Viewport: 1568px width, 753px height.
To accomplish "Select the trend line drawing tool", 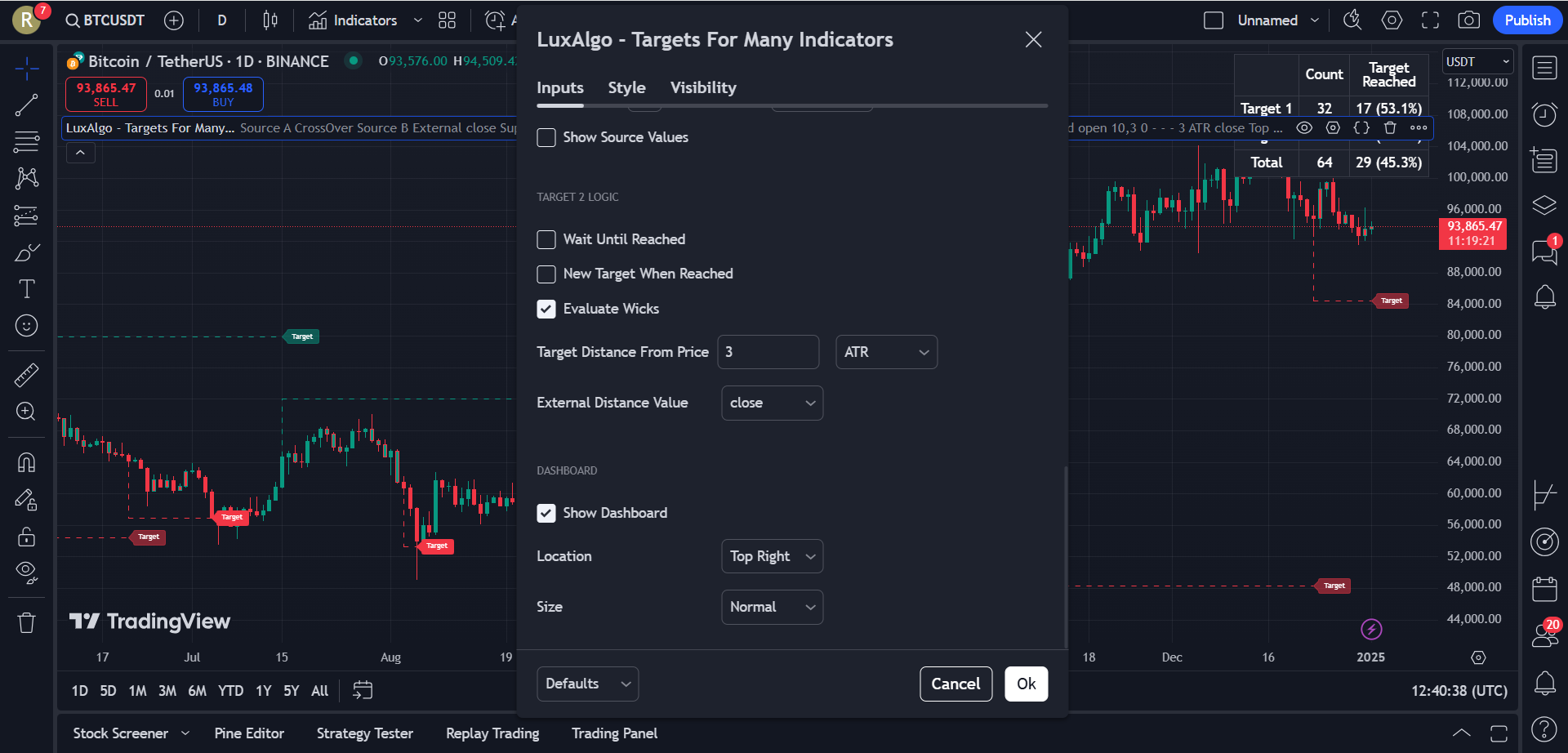I will 26,105.
